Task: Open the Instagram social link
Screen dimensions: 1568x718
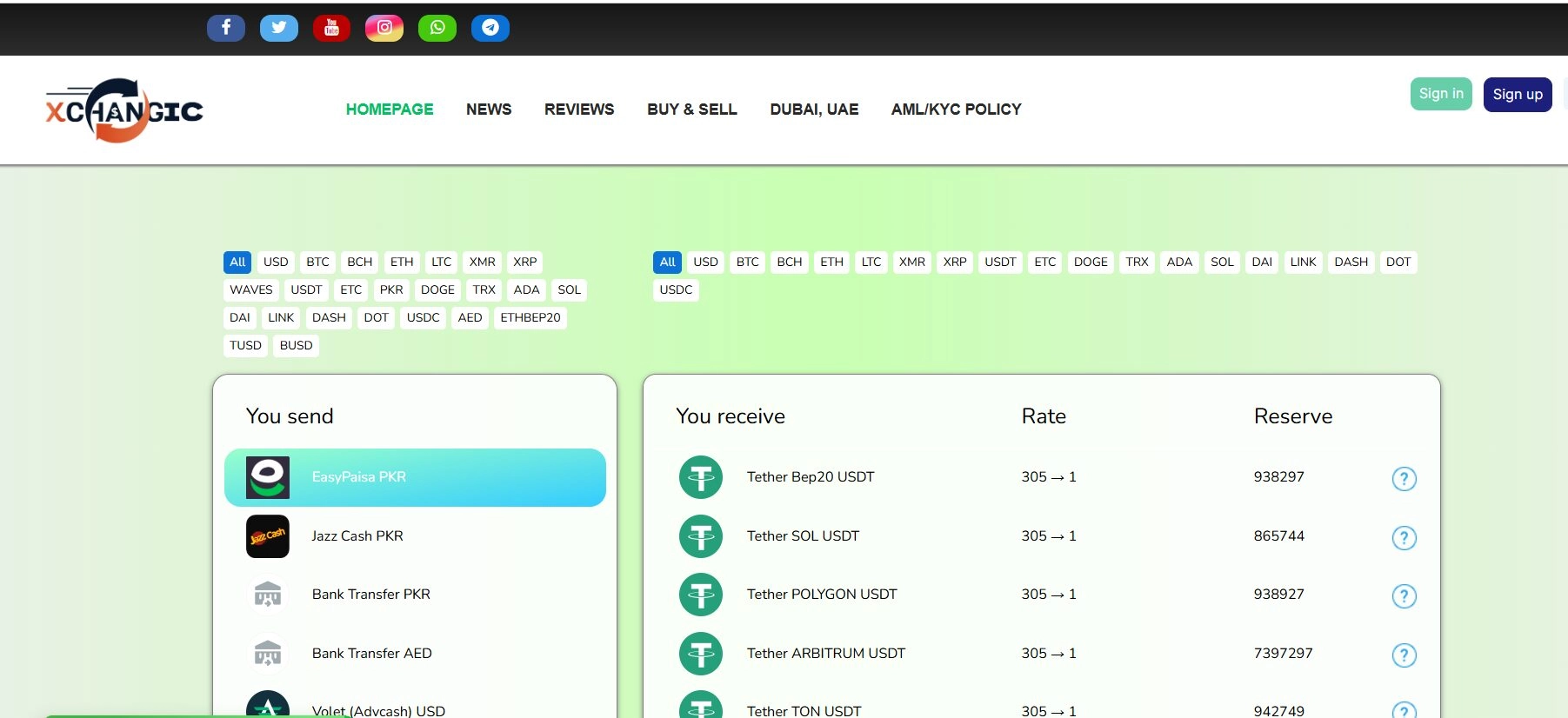Action: [x=384, y=28]
